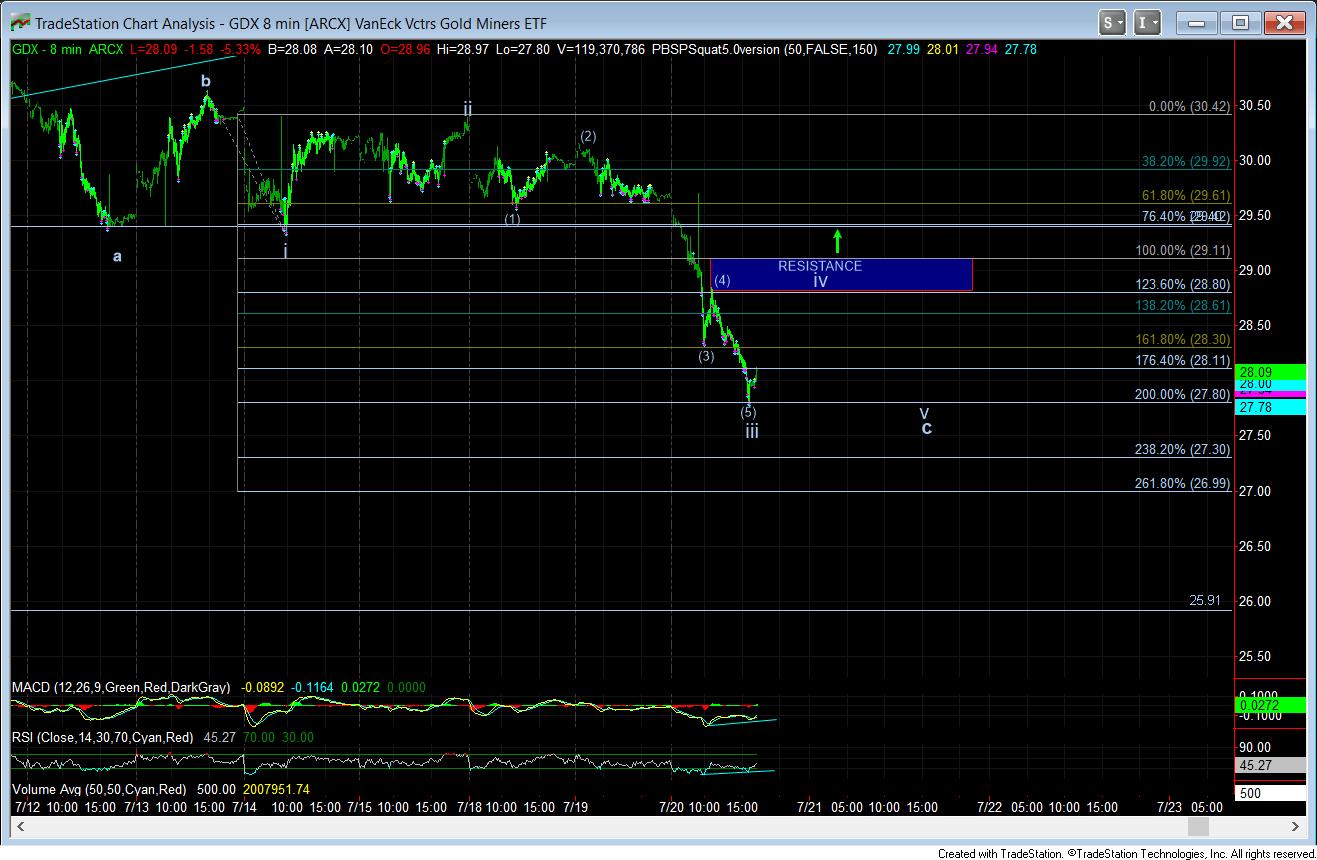Image resolution: width=1317 pixels, height=860 pixels.
Task: Select the 200.00% (27.80) Fibonacci label
Action: point(1183,395)
